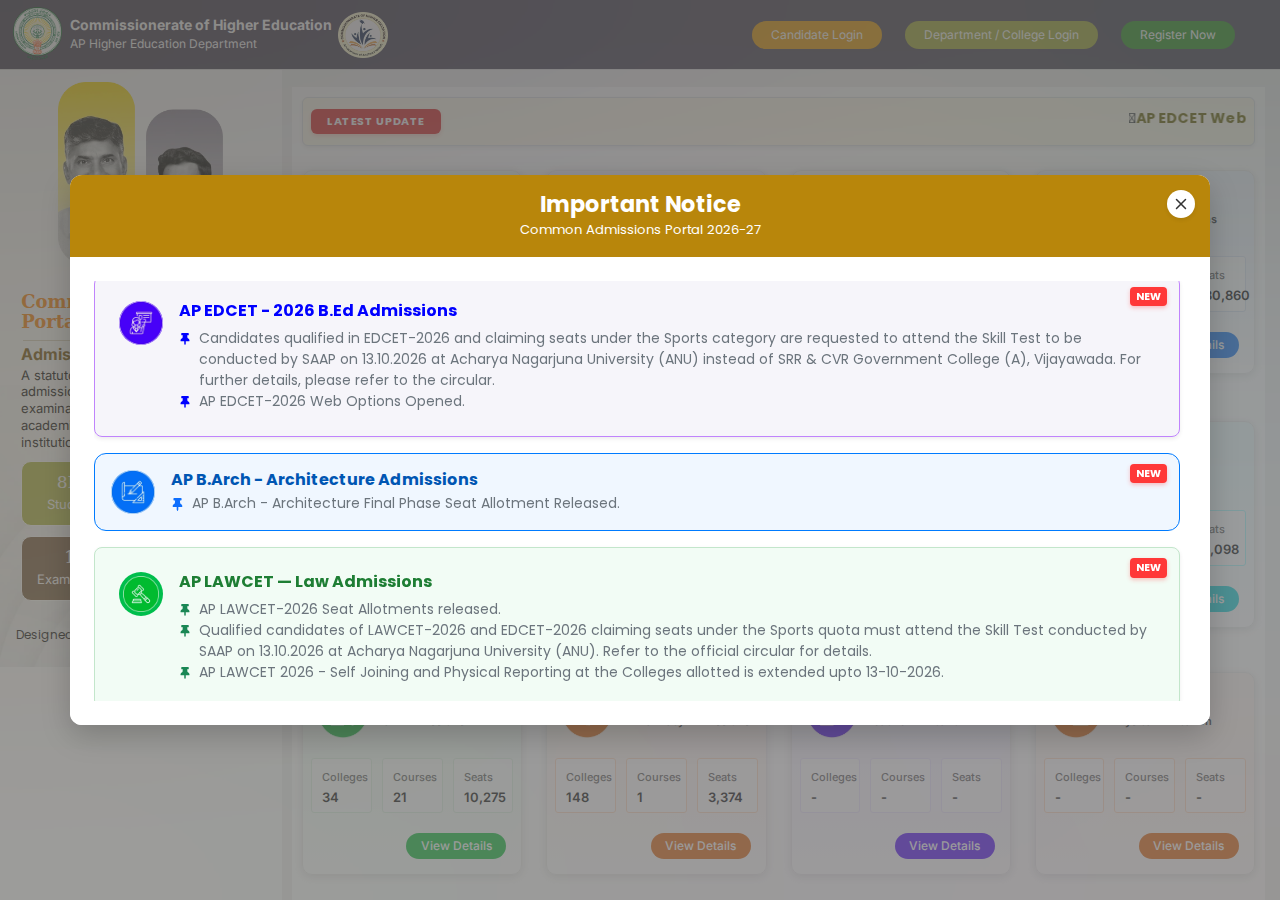Viewport: 1280px width, 900px height.
Task: Close the Important Notice popup
Action: coord(1181,204)
